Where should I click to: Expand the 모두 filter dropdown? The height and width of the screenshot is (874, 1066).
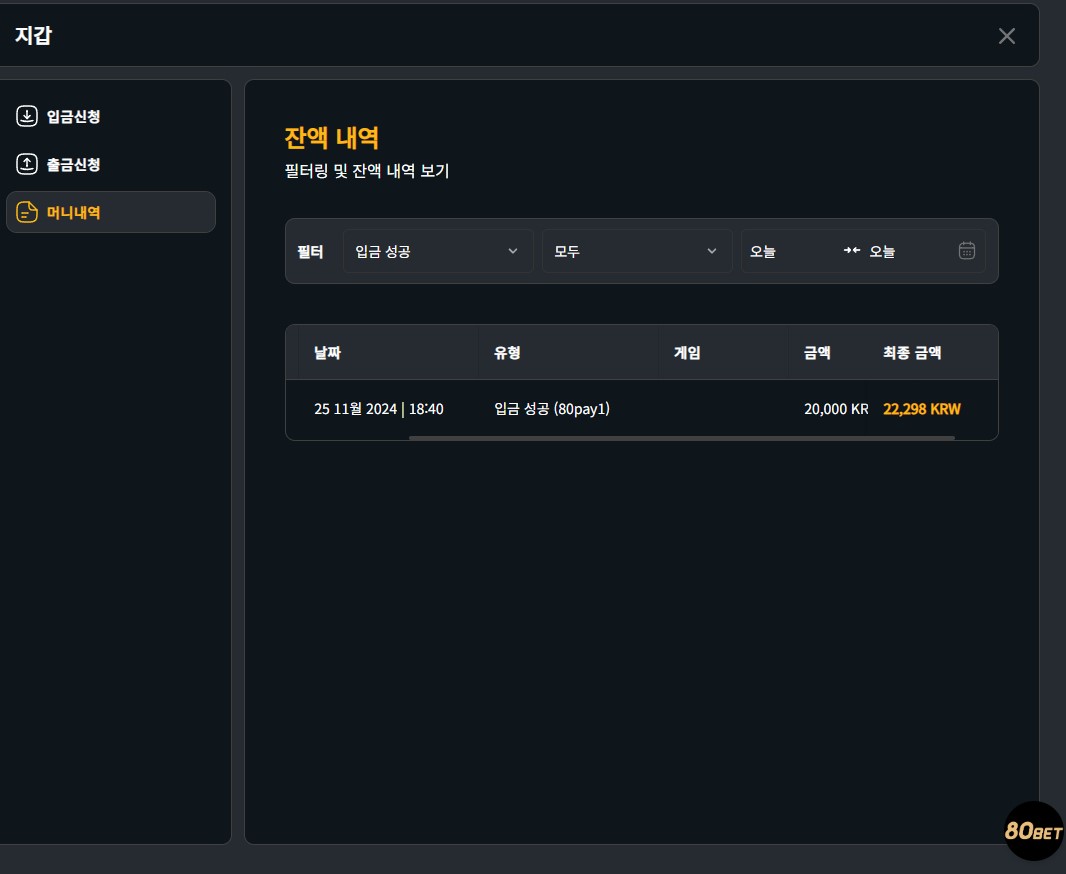[x=637, y=251]
